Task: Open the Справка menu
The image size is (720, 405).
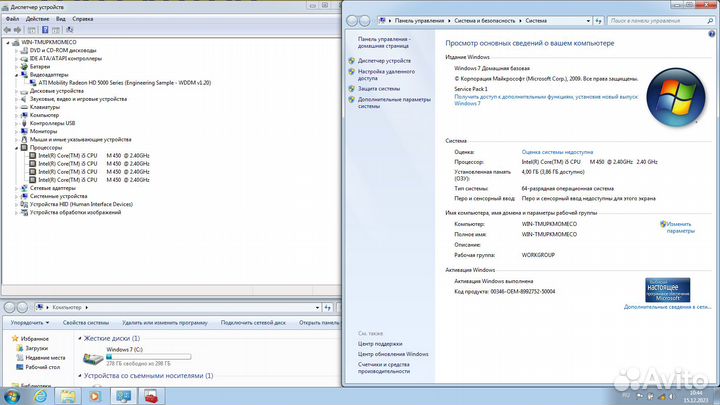Action: (x=83, y=19)
